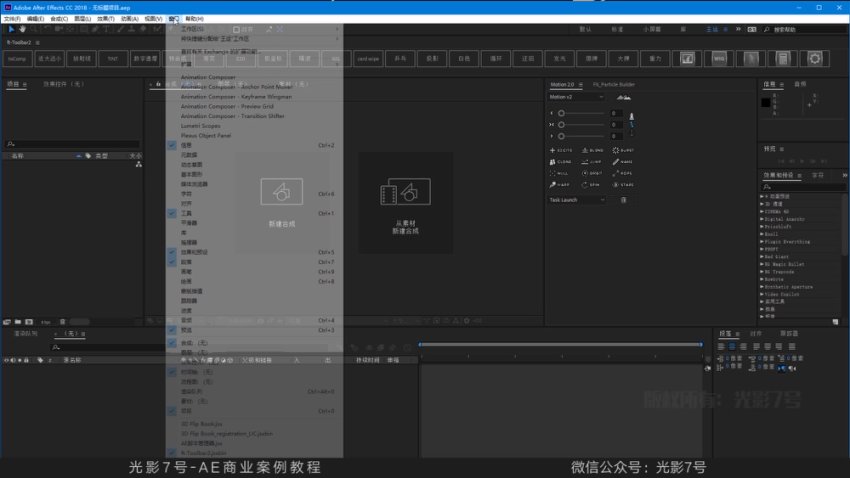The height and width of the screenshot is (478, 850).
Task: Click the align left text icon in Paragraph panel
Action: coord(721,346)
